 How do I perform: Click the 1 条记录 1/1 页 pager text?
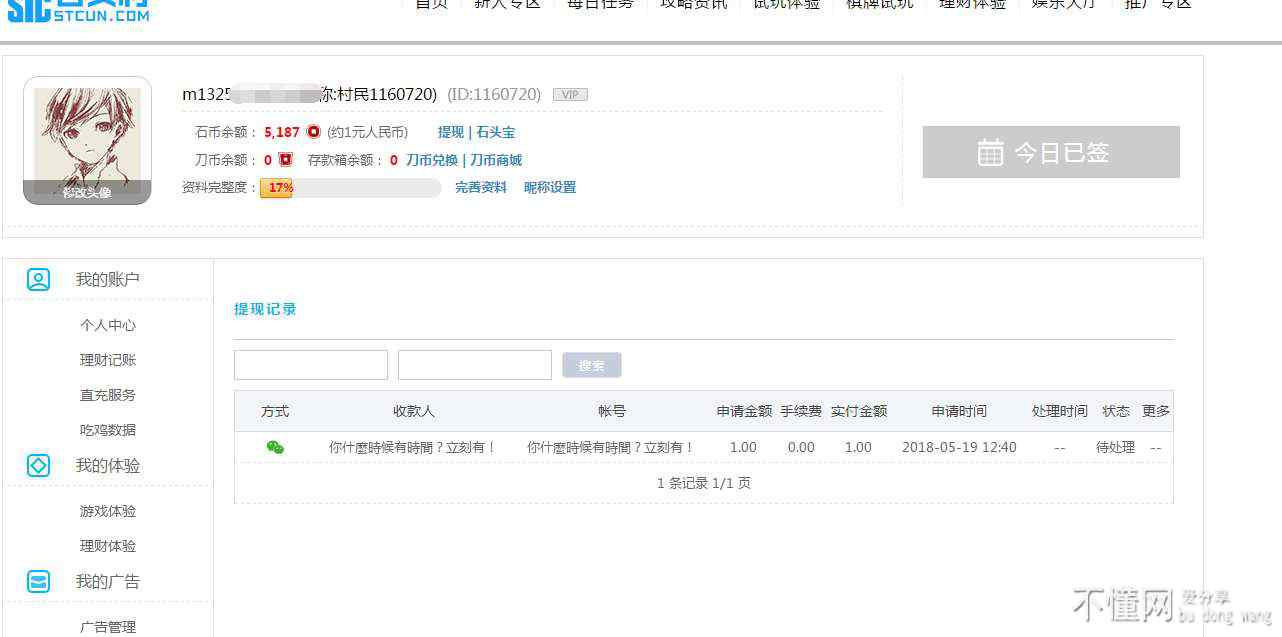pyautogui.click(x=704, y=483)
